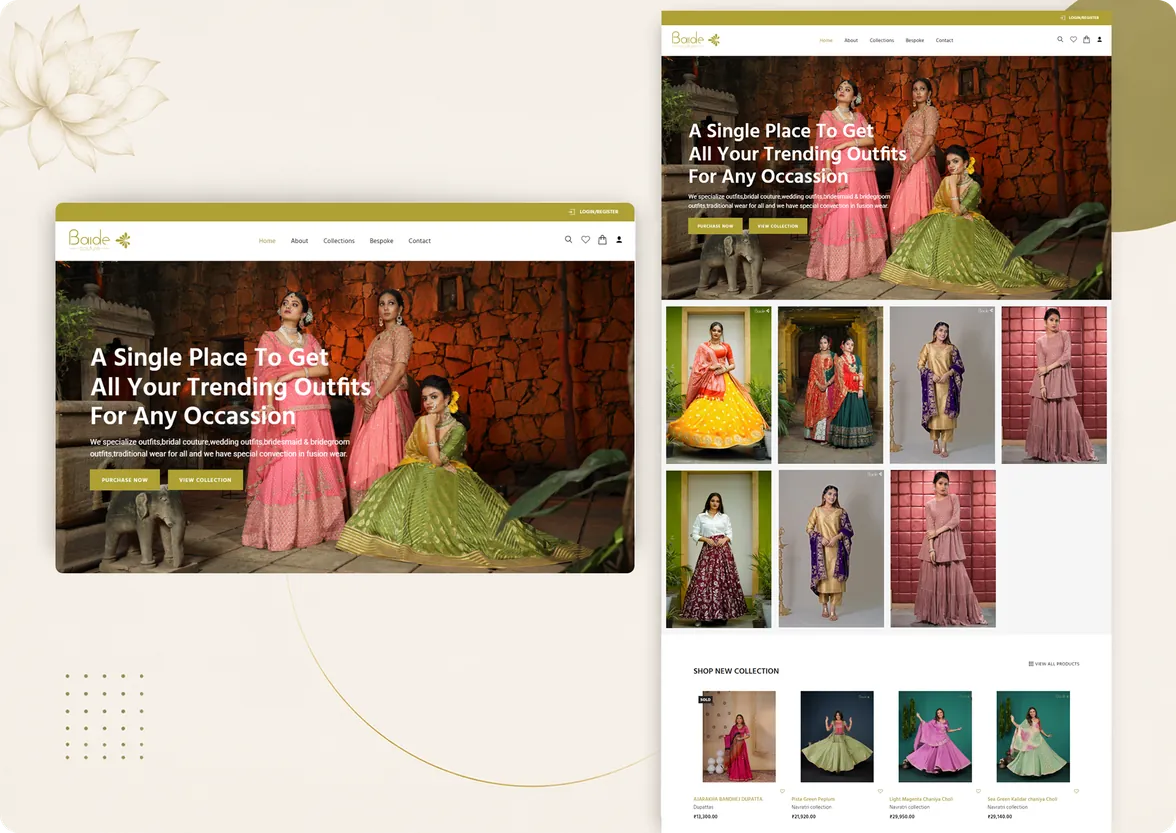Click the Ajarakha Bandhej Dupatta product title
The height and width of the screenshot is (833, 1176).
point(728,799)
